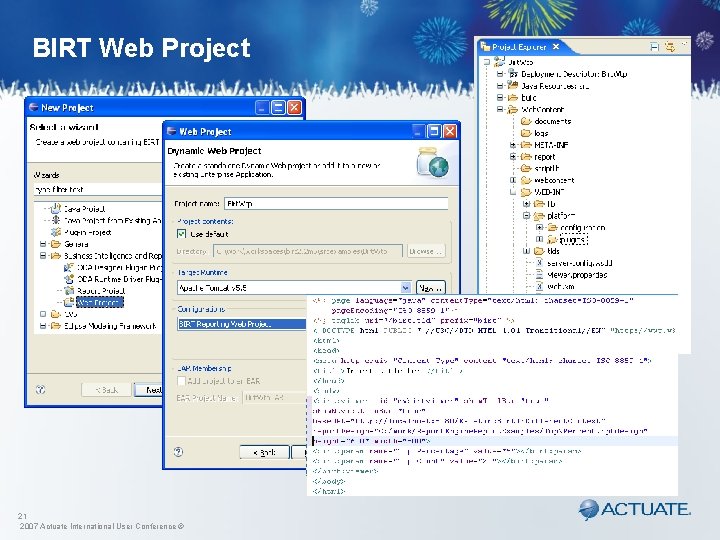Screen dimensions: 720x540
Task: Click help icon in Web Project dialog
Action: coord(178,452)
